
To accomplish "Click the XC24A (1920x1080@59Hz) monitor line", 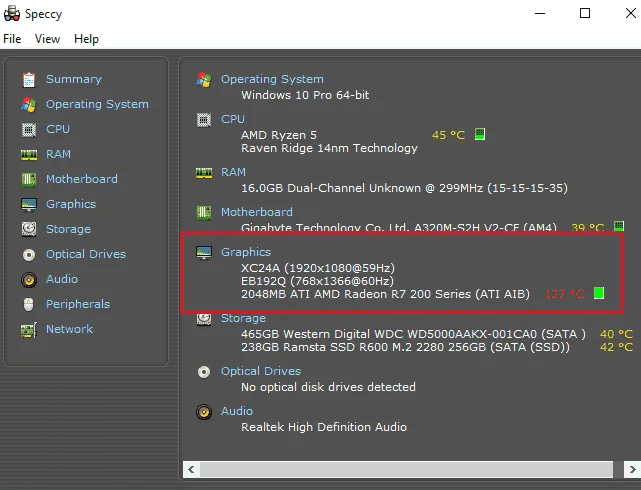I will point(318,268).
